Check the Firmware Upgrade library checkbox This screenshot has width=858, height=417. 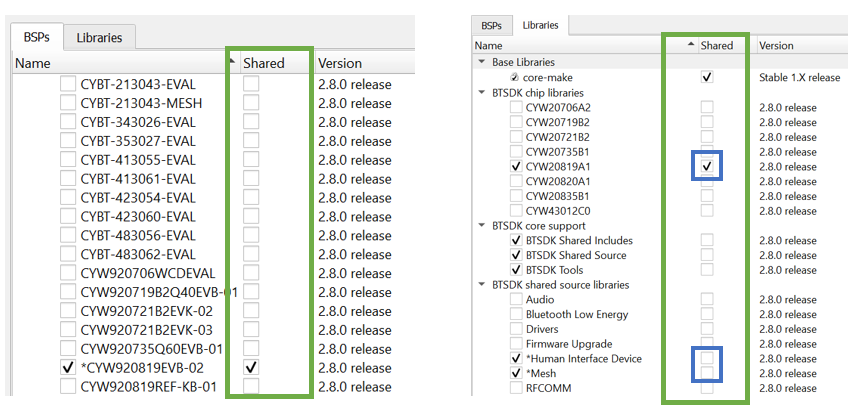point(515,344)
